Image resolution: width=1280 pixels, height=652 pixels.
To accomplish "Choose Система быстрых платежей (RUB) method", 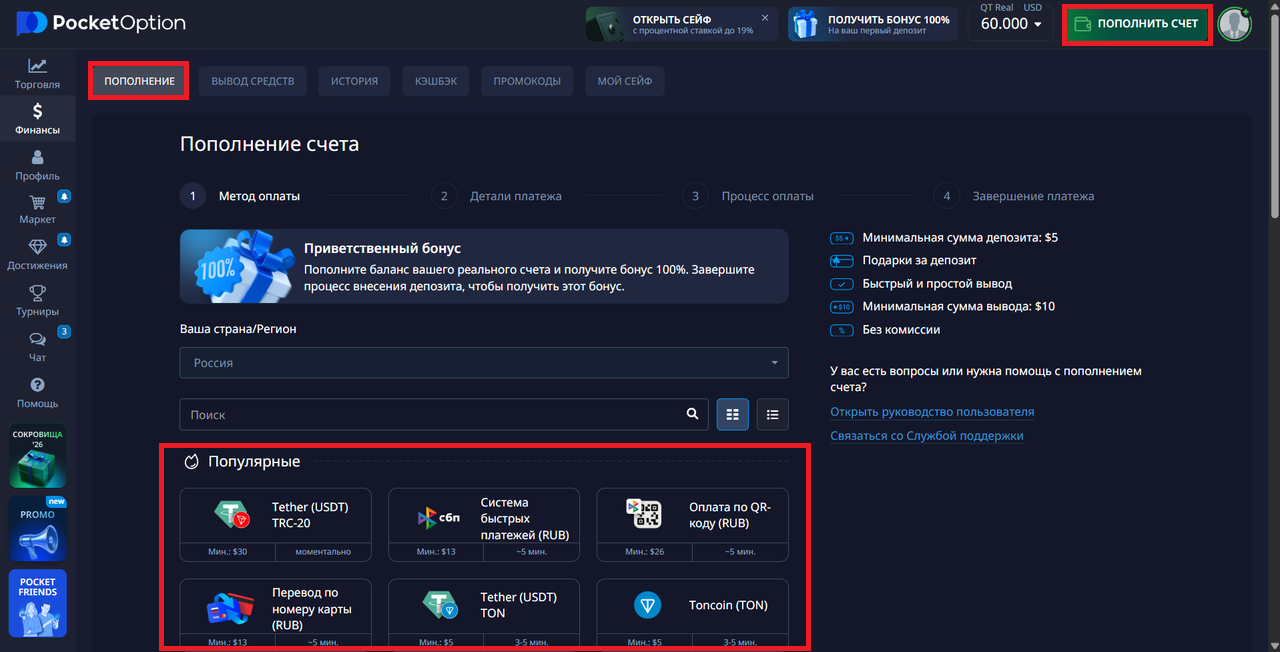I will click(x=484, y=525).
